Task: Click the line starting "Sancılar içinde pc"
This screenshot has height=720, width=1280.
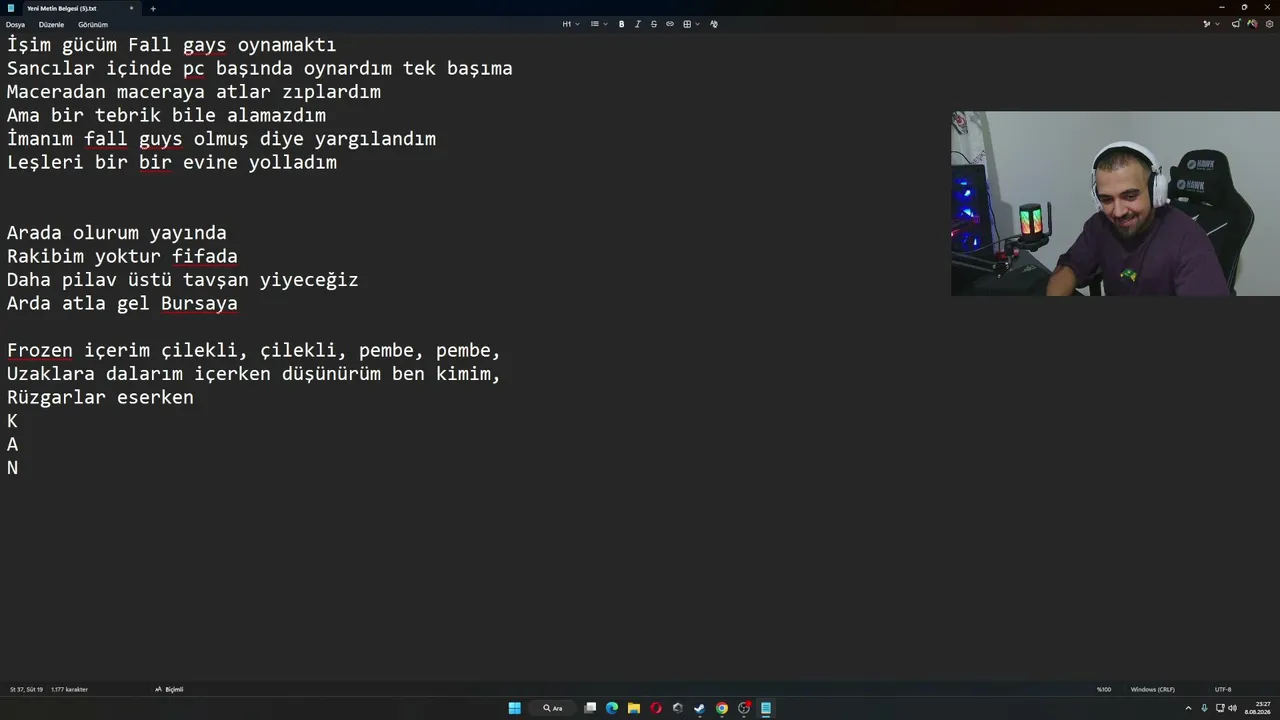Action: click(x=260, y=68)
